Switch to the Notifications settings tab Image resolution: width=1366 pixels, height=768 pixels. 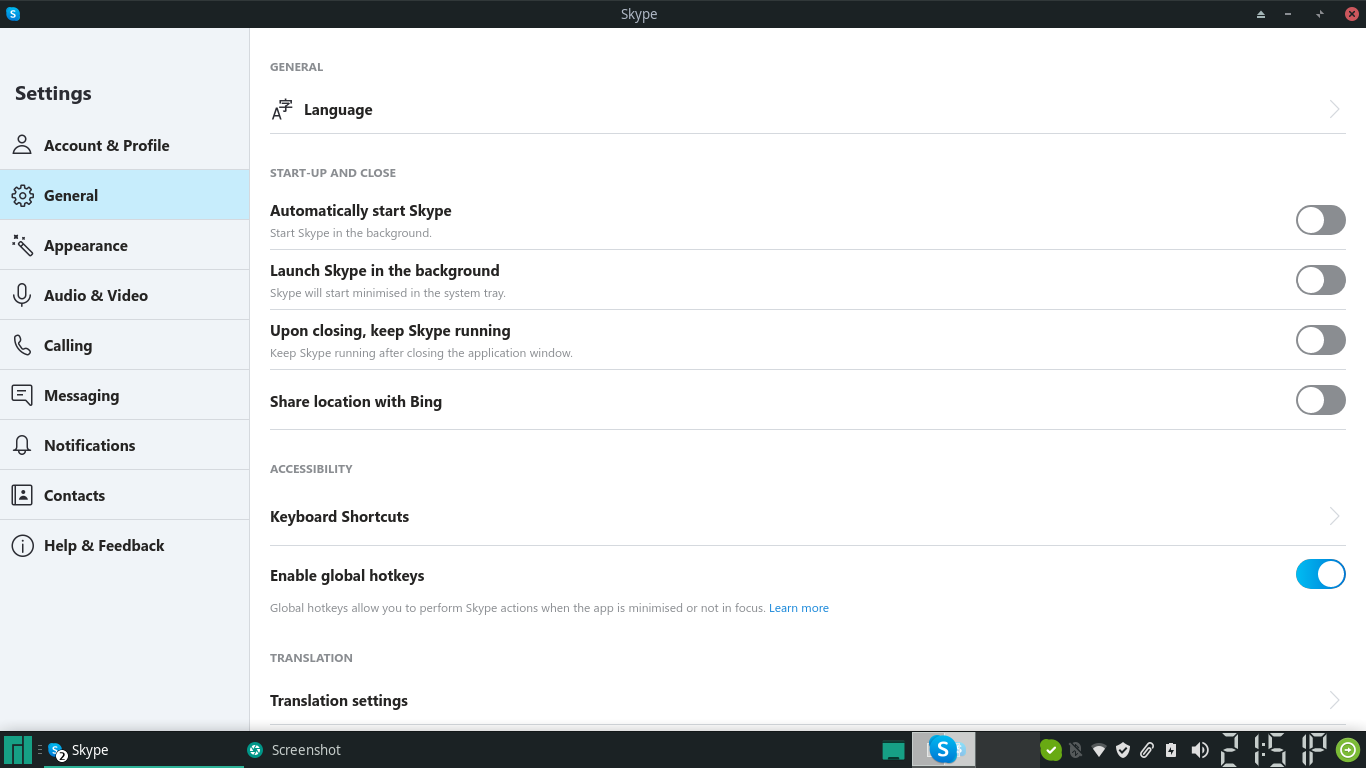click(124, 445)
